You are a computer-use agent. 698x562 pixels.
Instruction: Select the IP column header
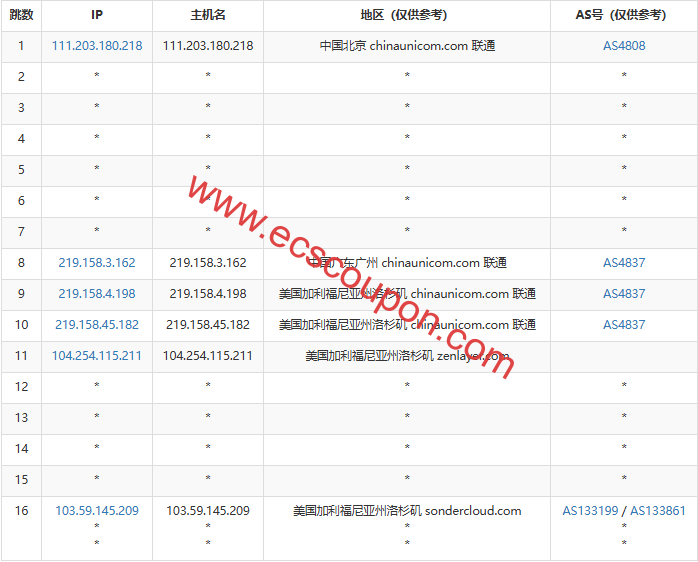point(97,15)
